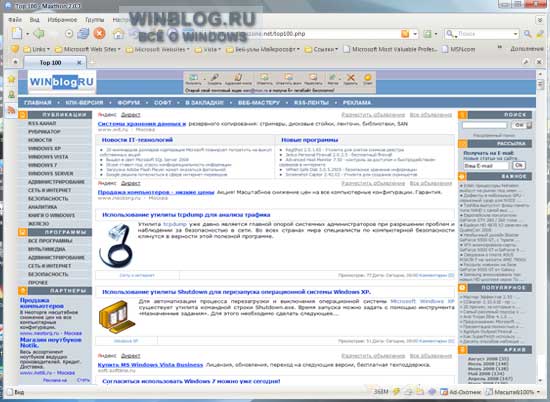The width and height of the screenshot is (550, 402).
Task: Expand the Ссылки bookmarks folder
Action: [322, 49]
